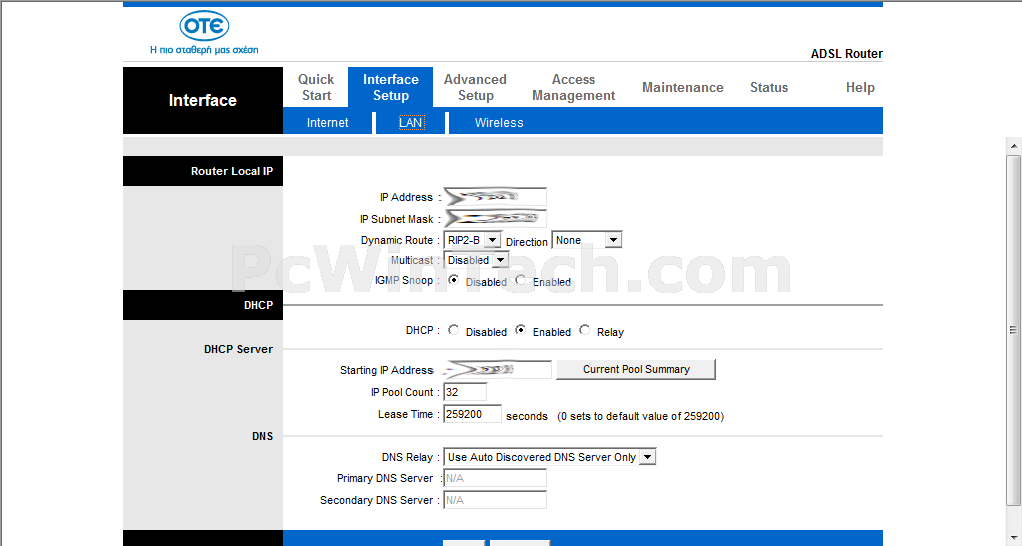
Task: Select DHCP Enabled radio option
Action: 520,330
